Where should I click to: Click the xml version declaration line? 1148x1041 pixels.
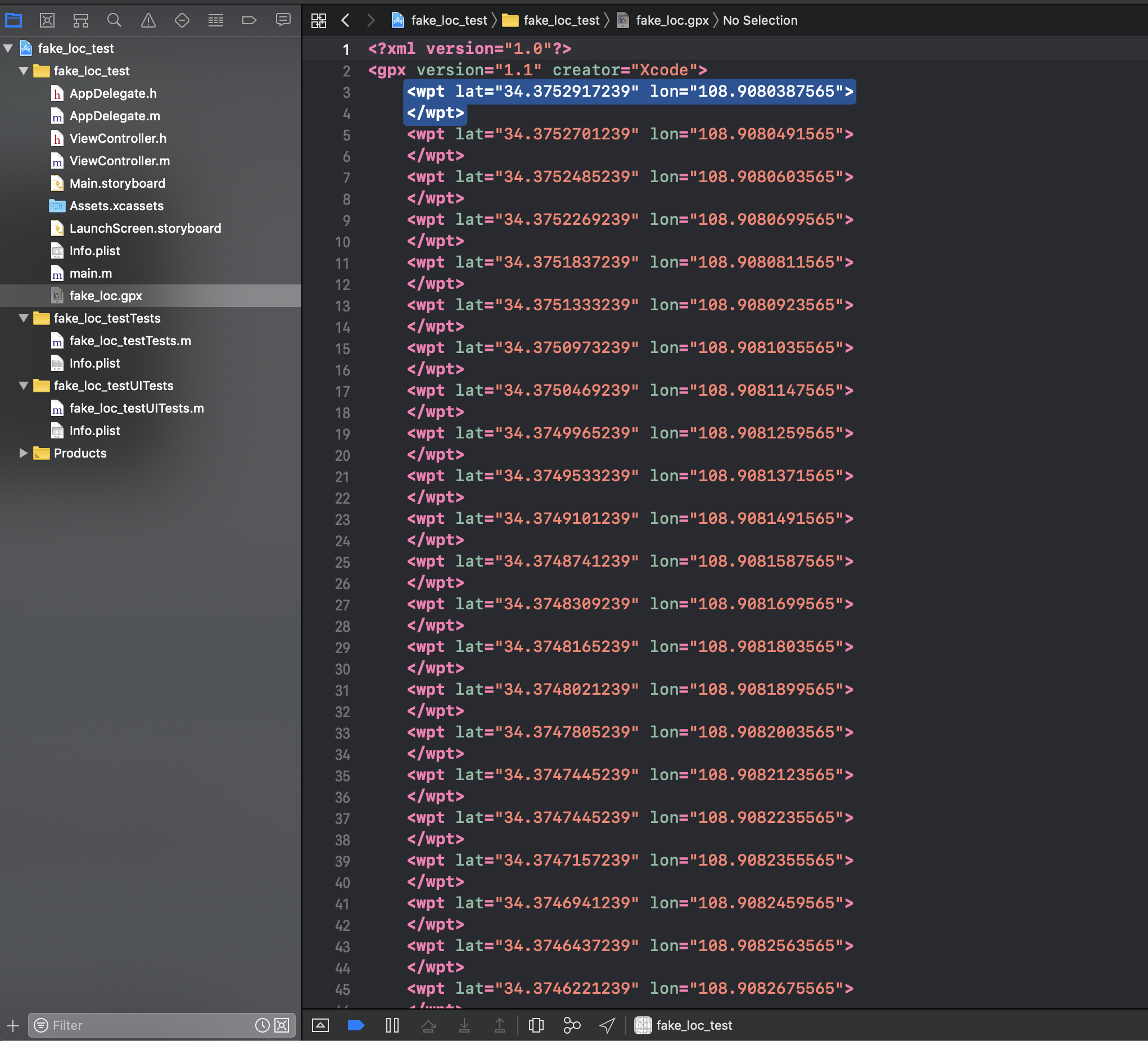pos(469,49)
